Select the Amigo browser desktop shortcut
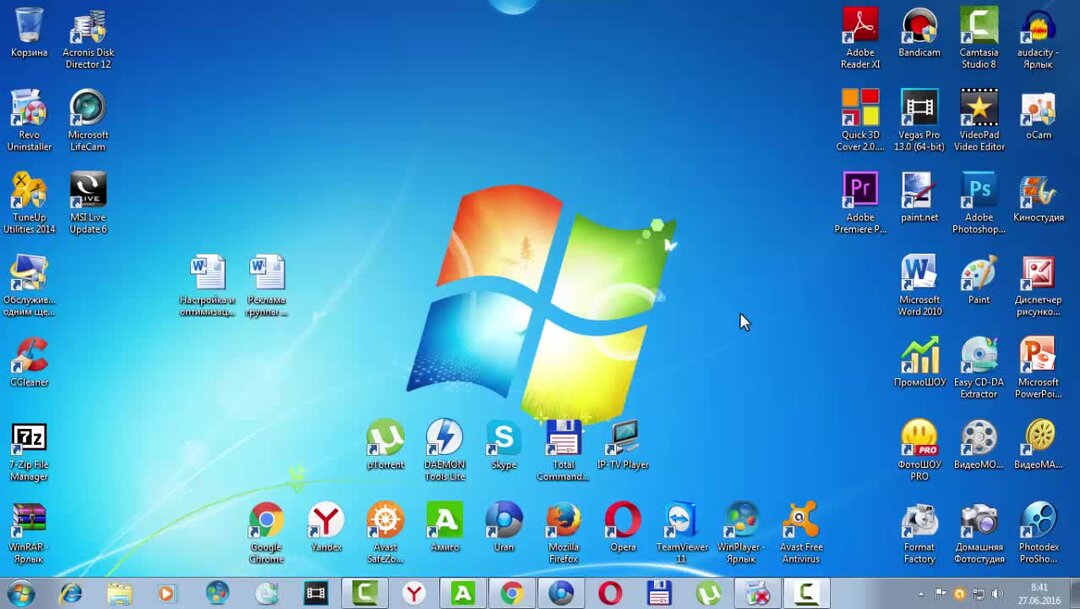This screenshot has width=1080, height=609. point(444,521)
